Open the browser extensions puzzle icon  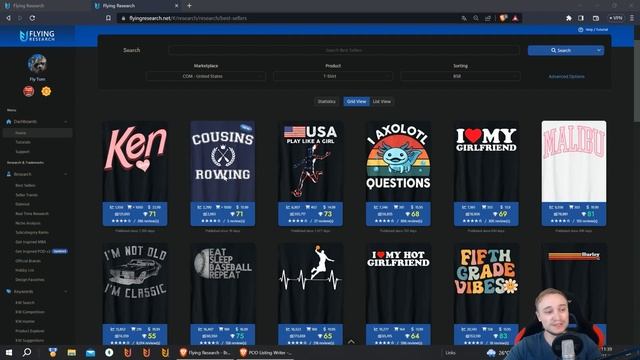[x=569, y=18]
